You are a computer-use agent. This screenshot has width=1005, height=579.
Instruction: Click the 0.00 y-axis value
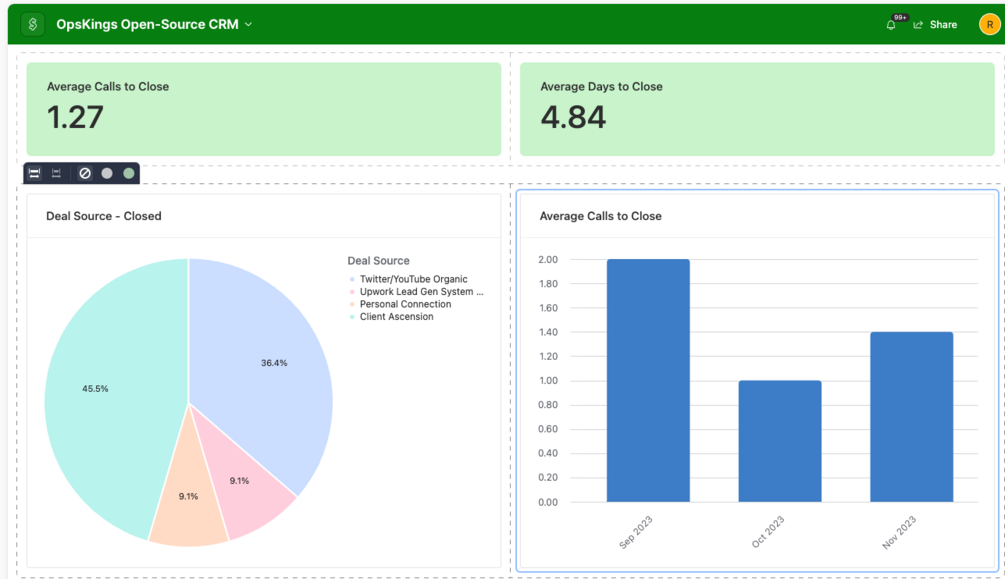[548, 502]
